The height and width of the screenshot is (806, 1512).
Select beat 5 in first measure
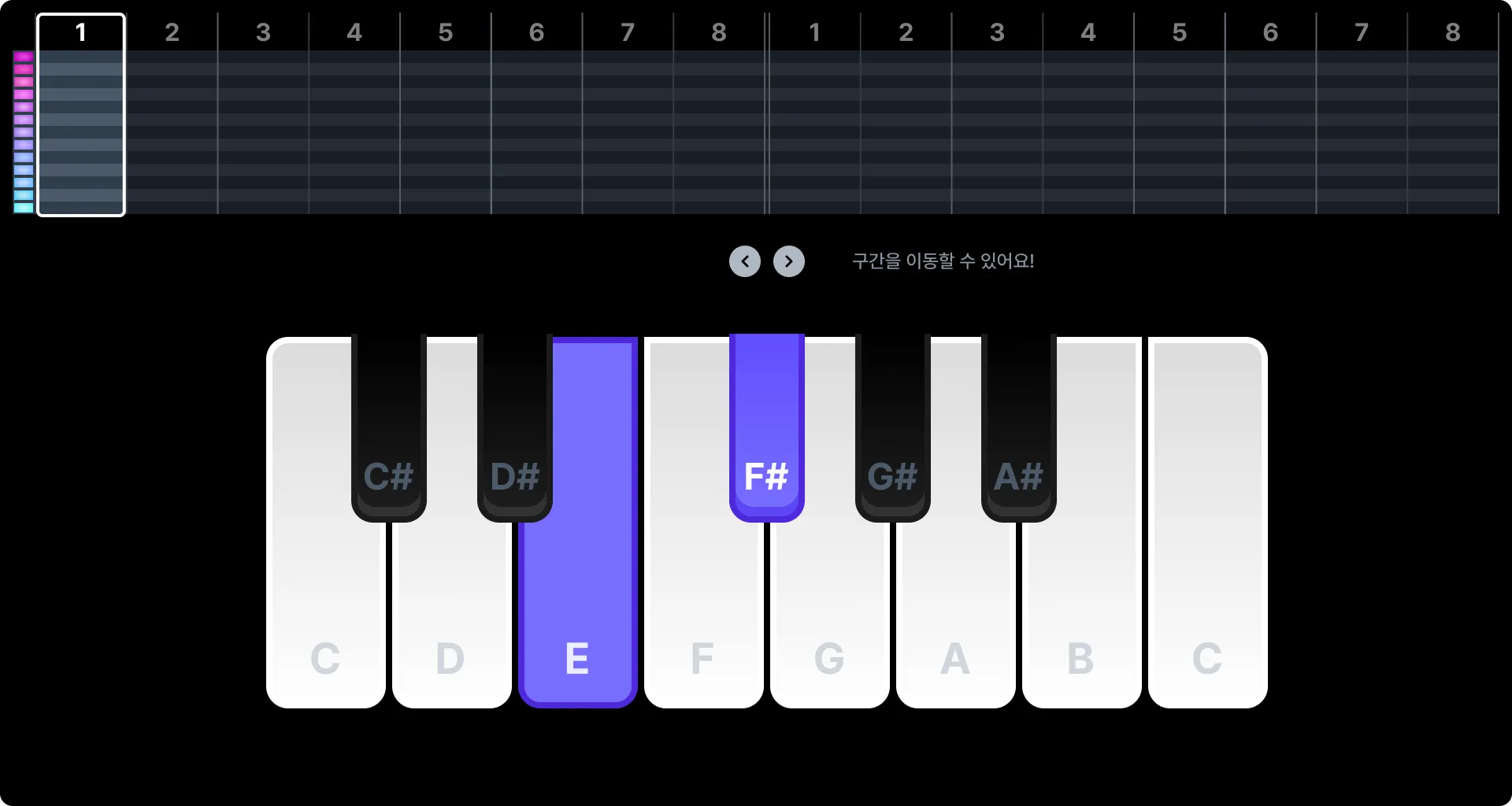click(446, 114)
